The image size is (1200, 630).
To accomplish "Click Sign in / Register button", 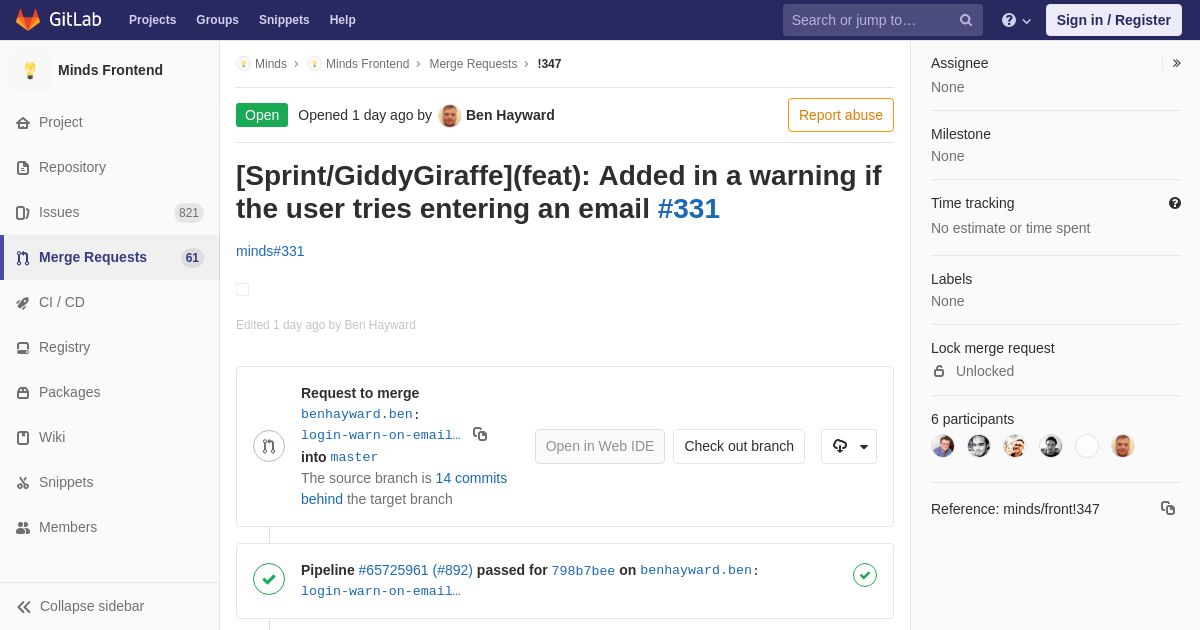I will click(x=1114, y=20).
